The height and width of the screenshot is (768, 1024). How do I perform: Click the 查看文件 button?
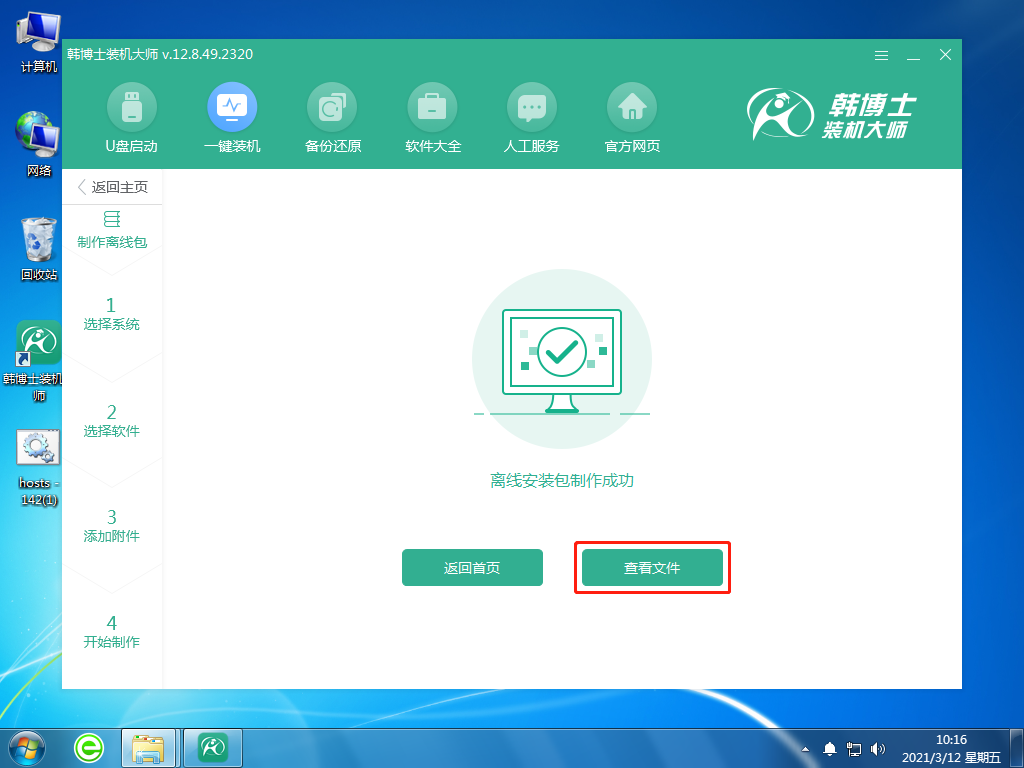pyautogui.click(x=652, y=568)
